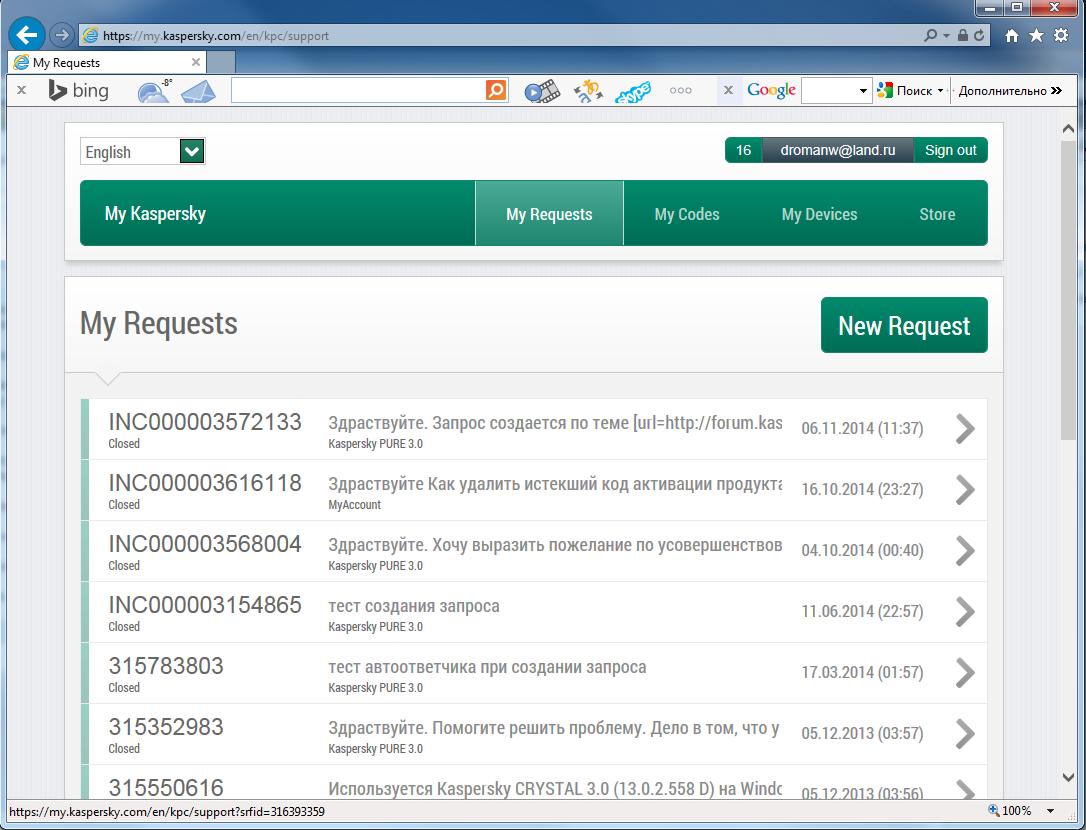1086x830 pixels.
Task: Click the 'MyAccount' product label
Action: pyautogui.click(x=355, y=504)
